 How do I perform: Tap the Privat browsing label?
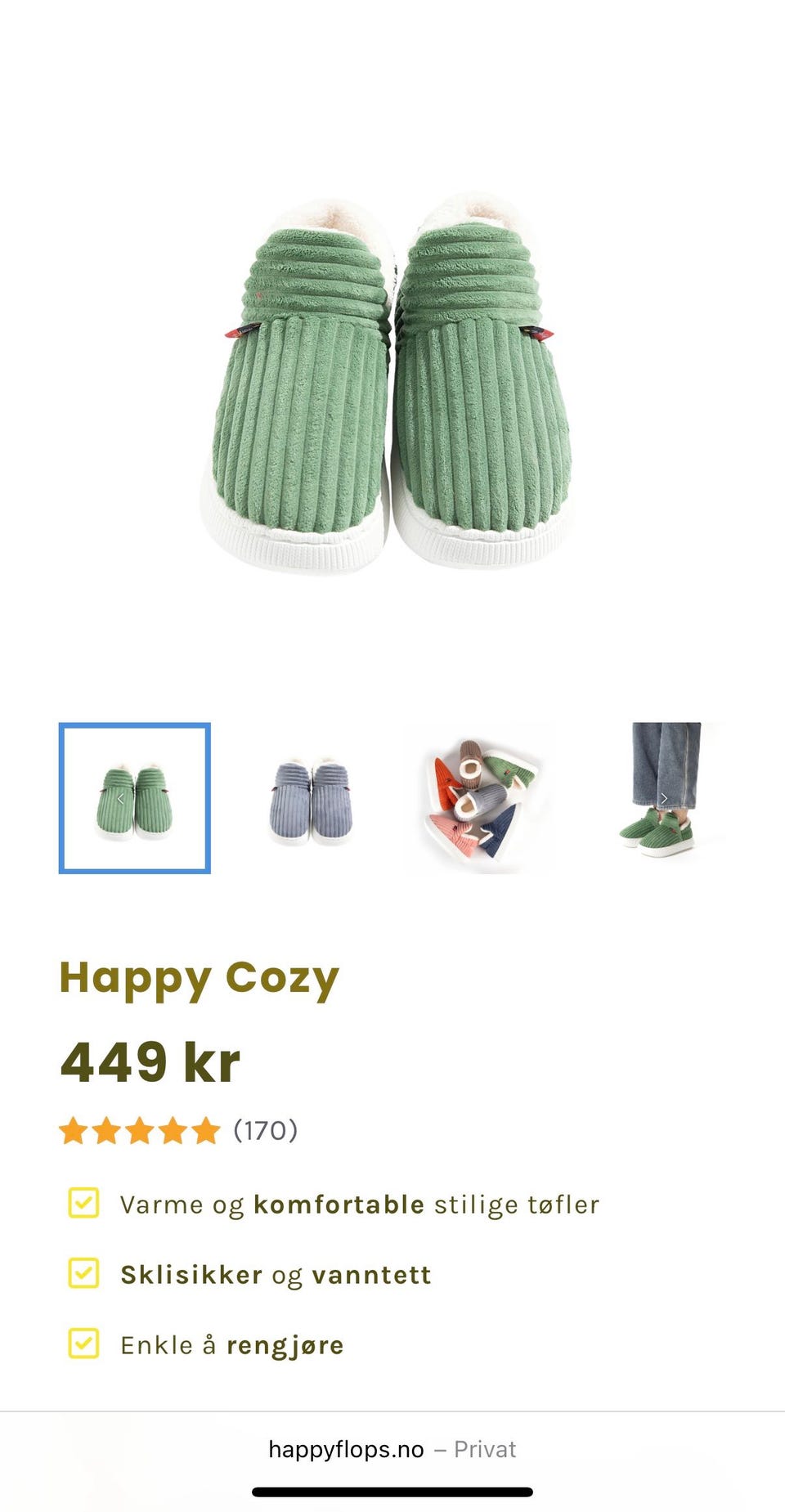485,1450
